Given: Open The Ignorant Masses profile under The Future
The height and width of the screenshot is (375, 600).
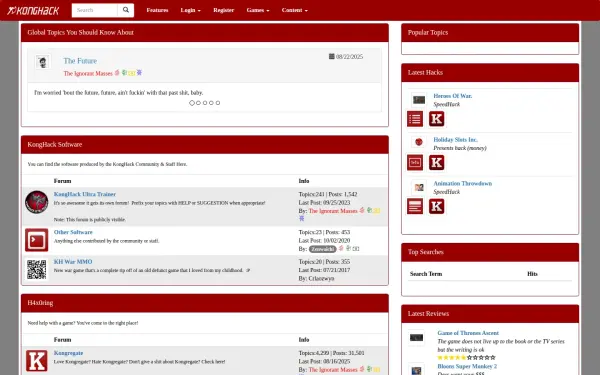Looking at the screenshot, I should click(88, 73).
